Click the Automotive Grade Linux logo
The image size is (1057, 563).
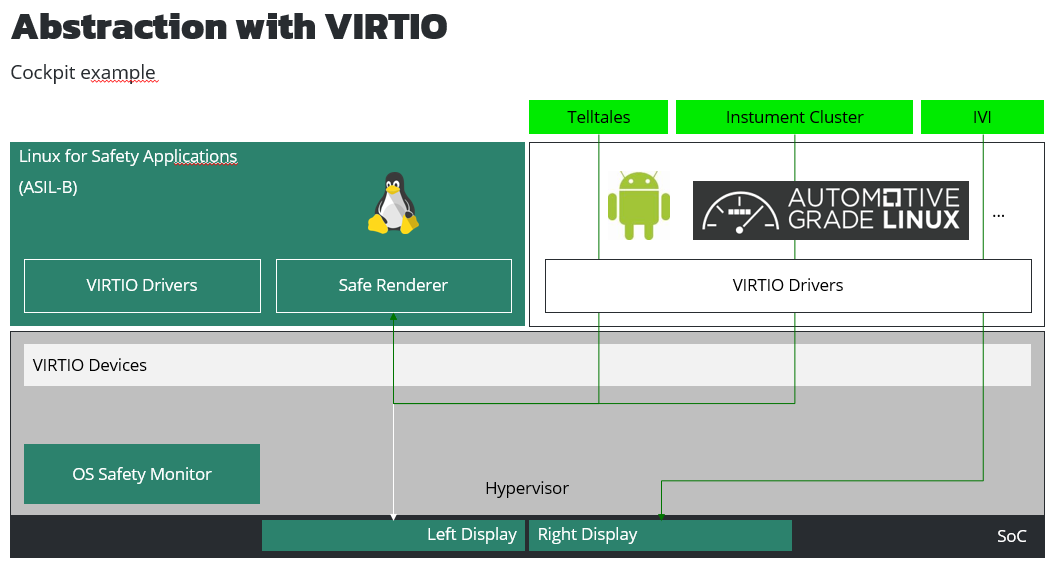[x=830, y=210]
